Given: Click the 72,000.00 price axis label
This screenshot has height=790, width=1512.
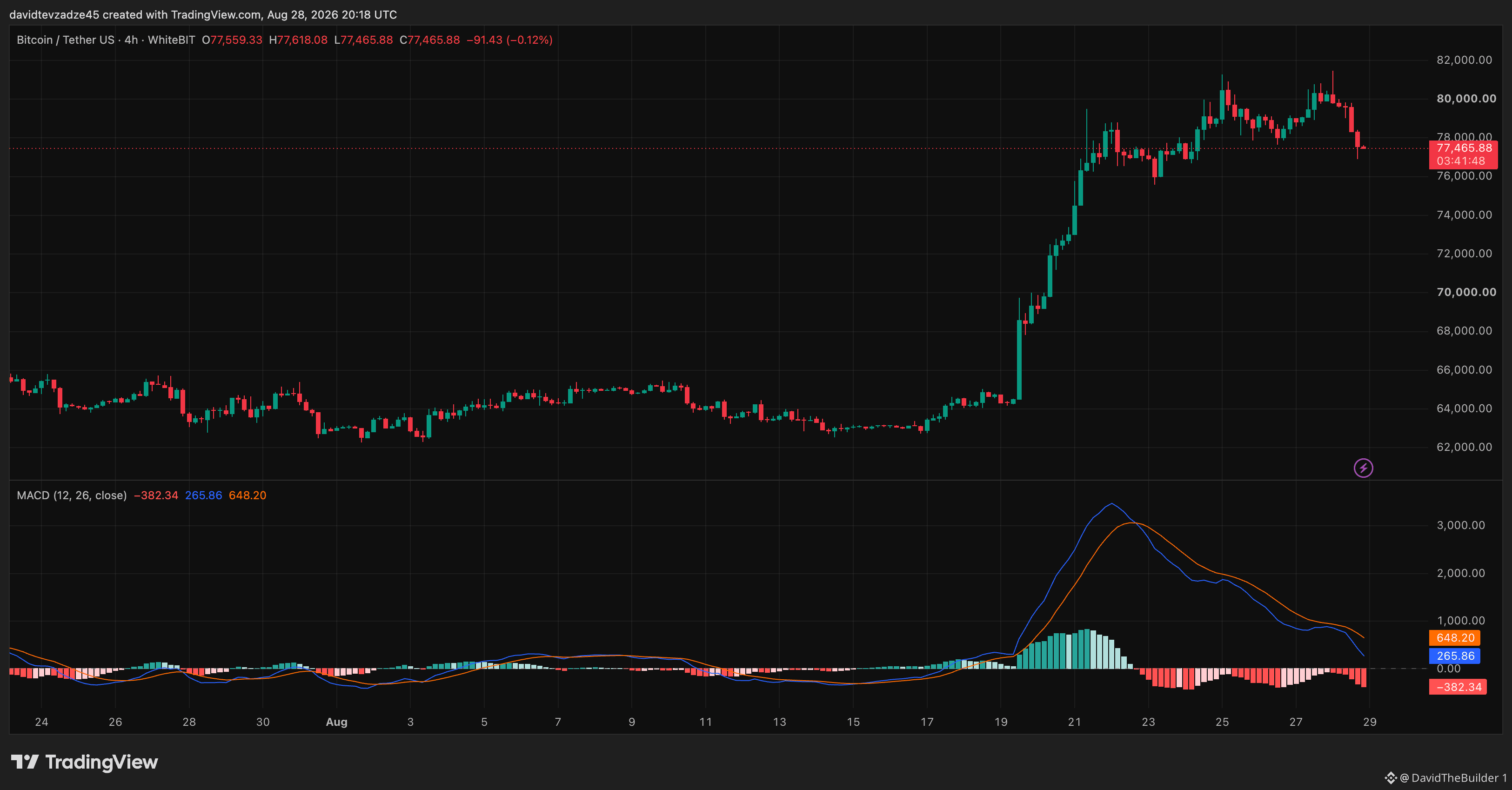Looking at the screenshot, I should click(x=1464, y=254).
